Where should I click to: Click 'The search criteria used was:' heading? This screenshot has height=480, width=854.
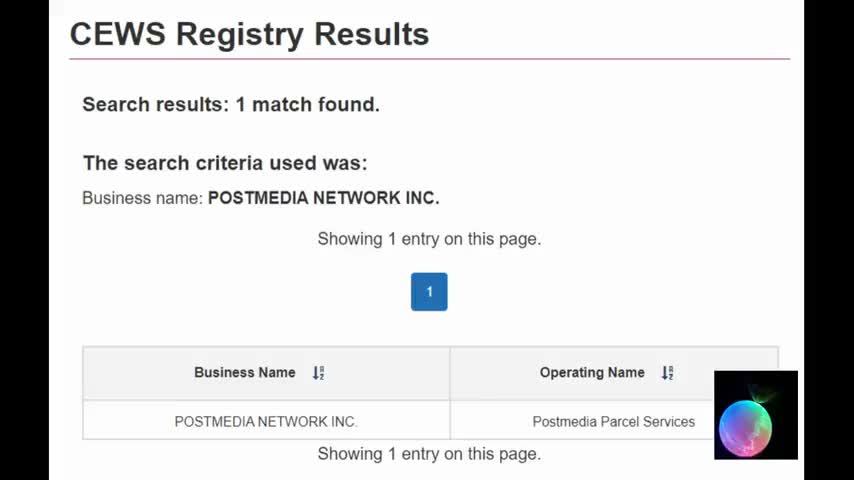pyautogui.click(x=225, y=163)
